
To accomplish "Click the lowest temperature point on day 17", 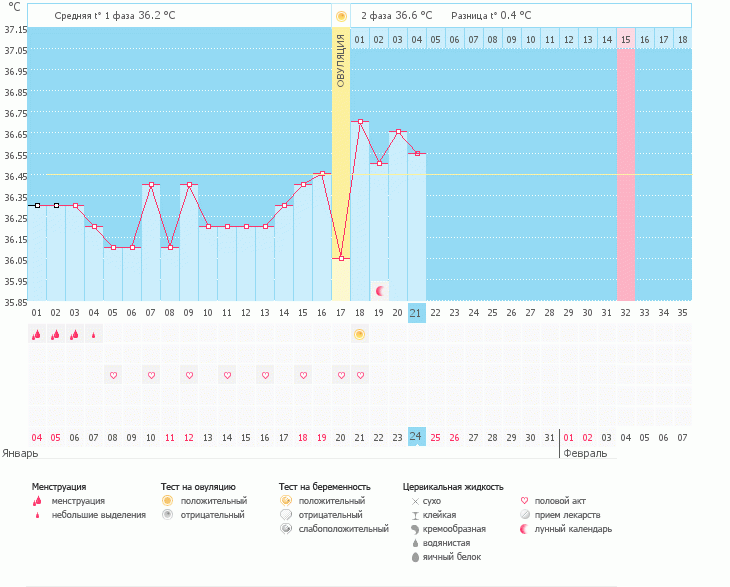I will click(x=341, y=258).
